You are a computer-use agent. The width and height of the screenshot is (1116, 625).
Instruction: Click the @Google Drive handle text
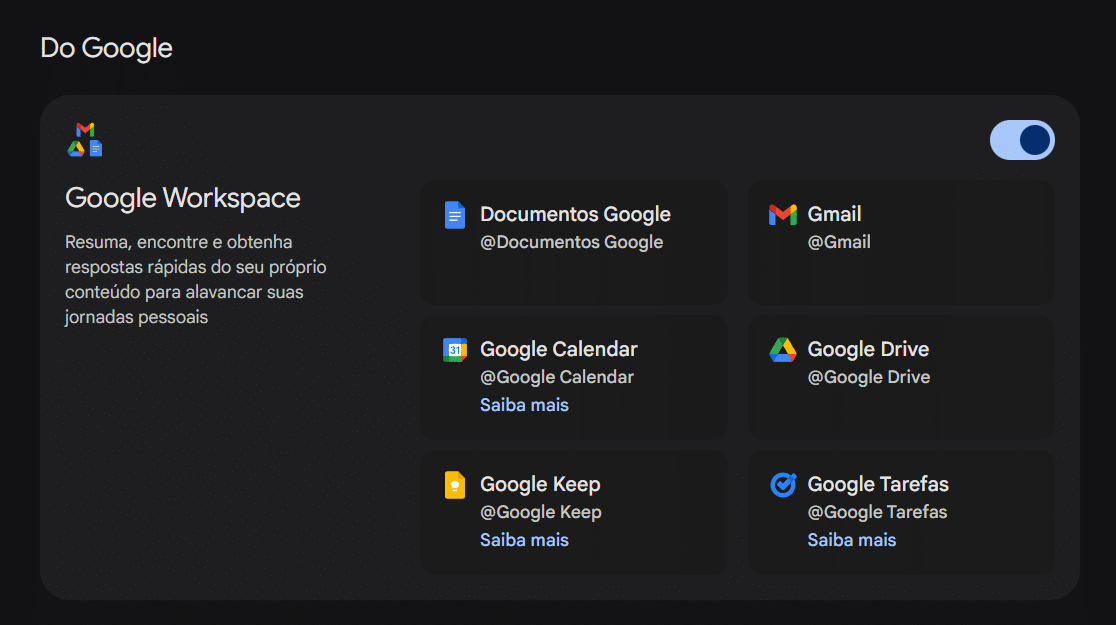click(869, 377)
